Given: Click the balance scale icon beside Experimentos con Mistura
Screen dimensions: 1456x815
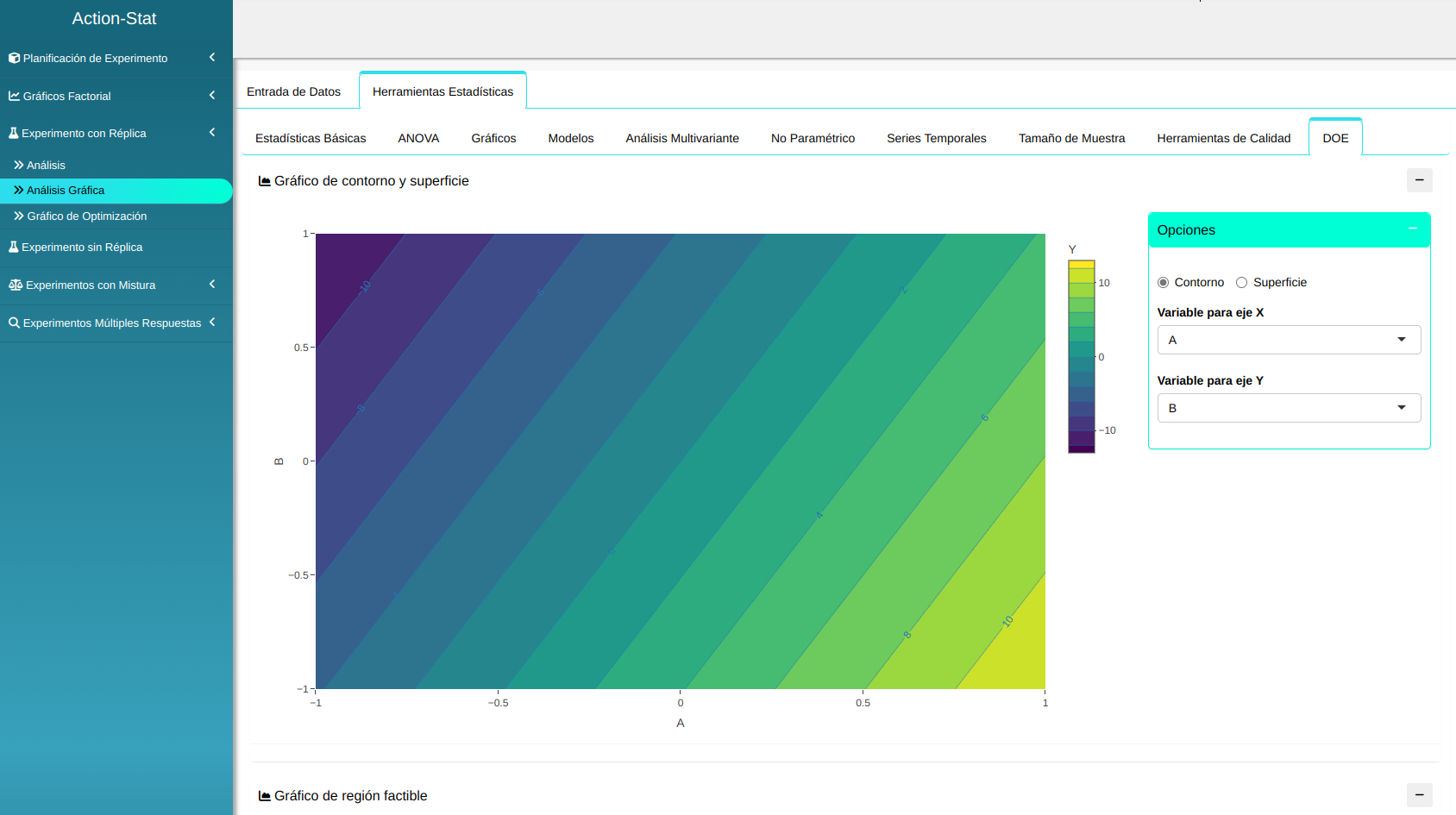Looking at the screenshot, I should point(15,285).
